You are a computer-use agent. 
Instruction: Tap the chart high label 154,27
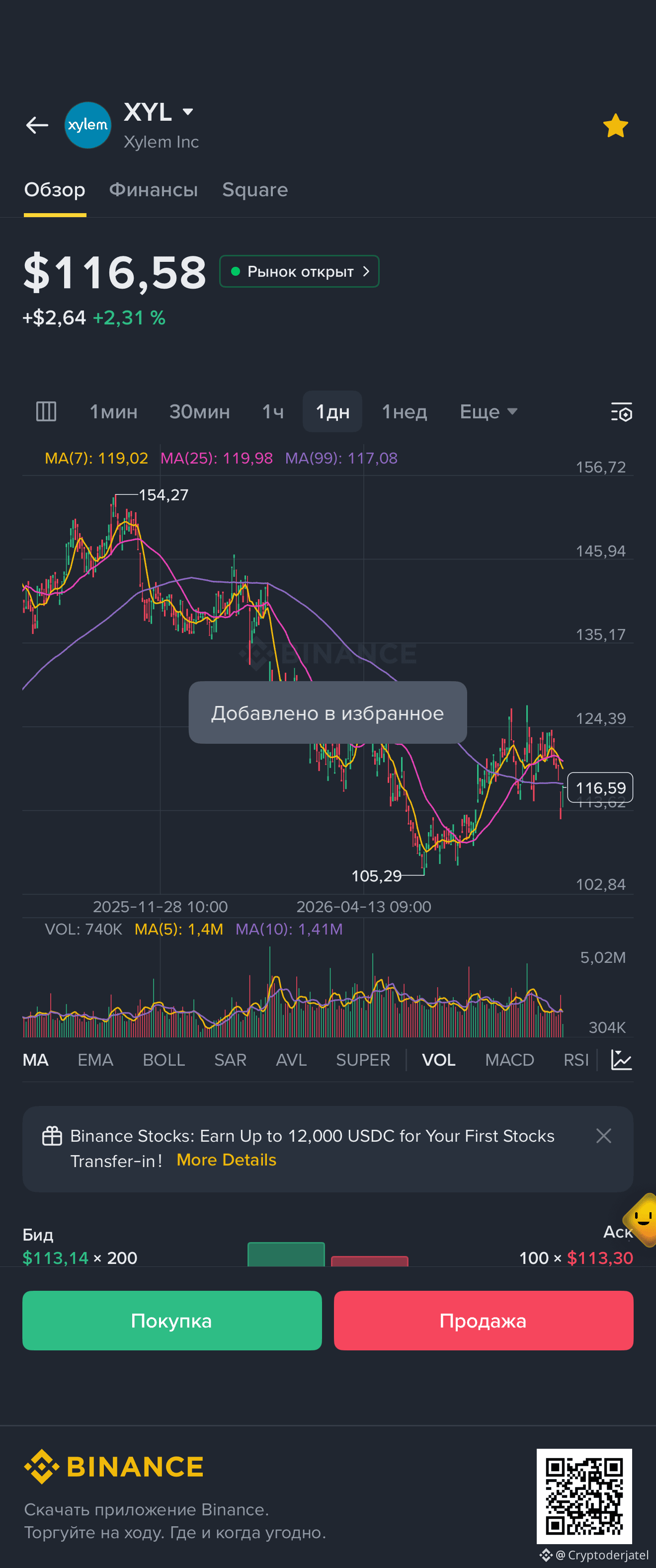tap(164, 495)
